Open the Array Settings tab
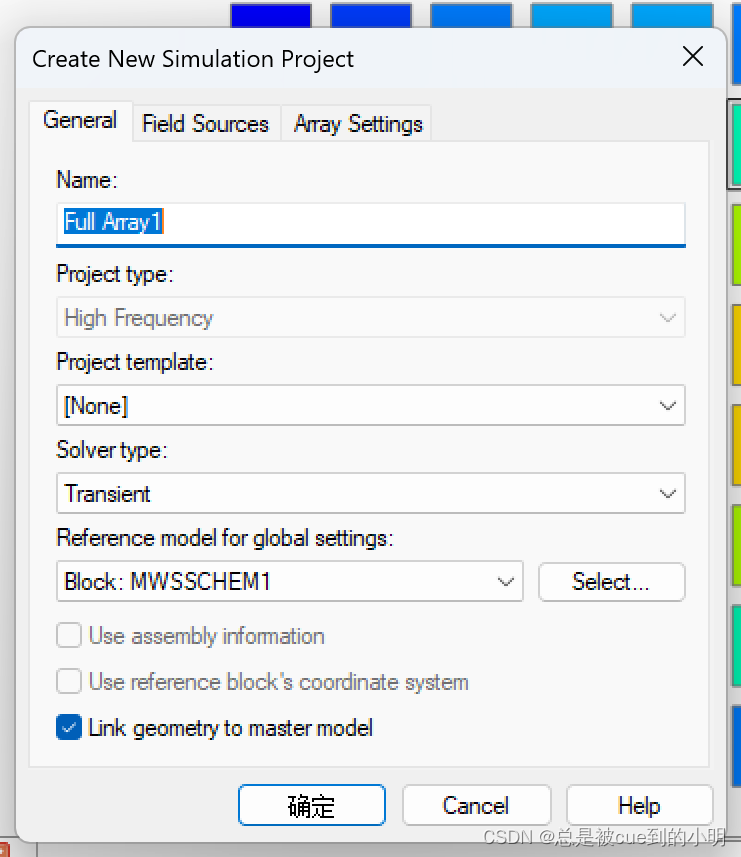This screenshot has height=857, width=741. [357, 124]
